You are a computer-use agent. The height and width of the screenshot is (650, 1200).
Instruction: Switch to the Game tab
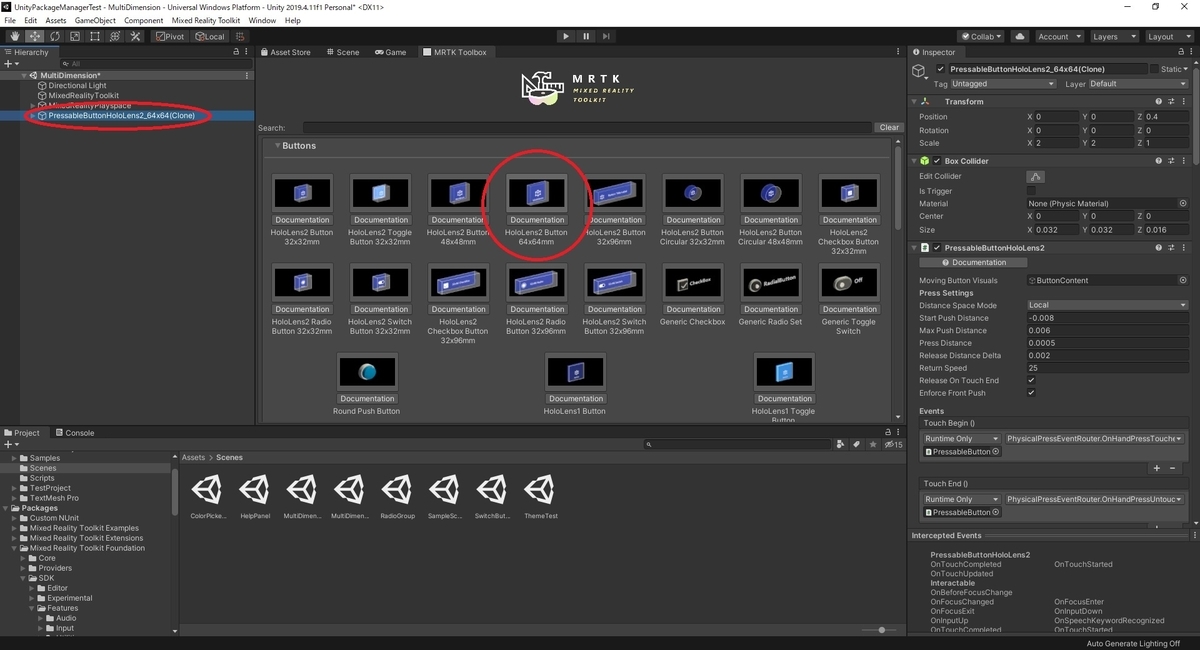click(x=390, y=52)
